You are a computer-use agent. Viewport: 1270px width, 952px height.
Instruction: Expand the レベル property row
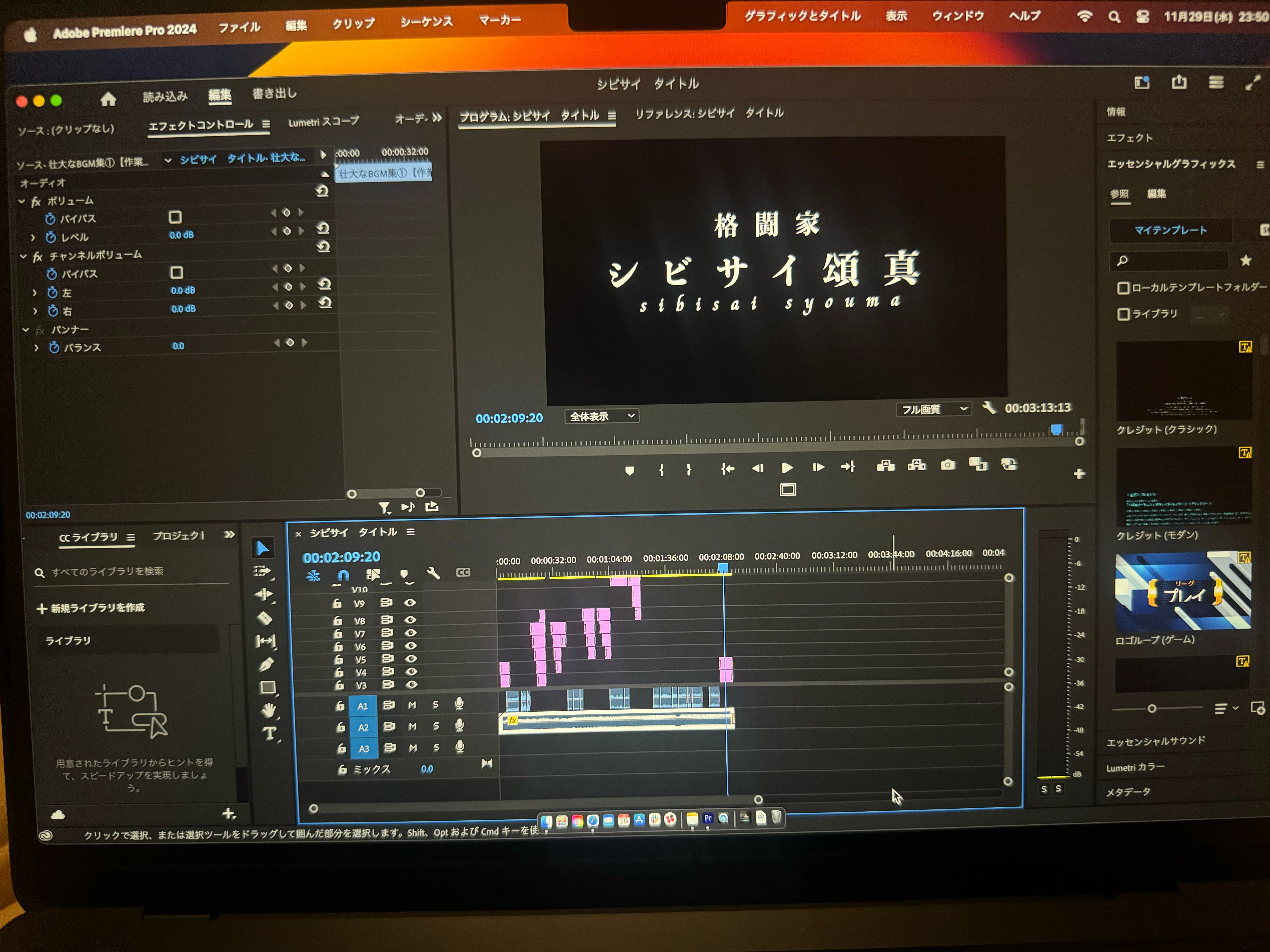click(x=33, y=238)
